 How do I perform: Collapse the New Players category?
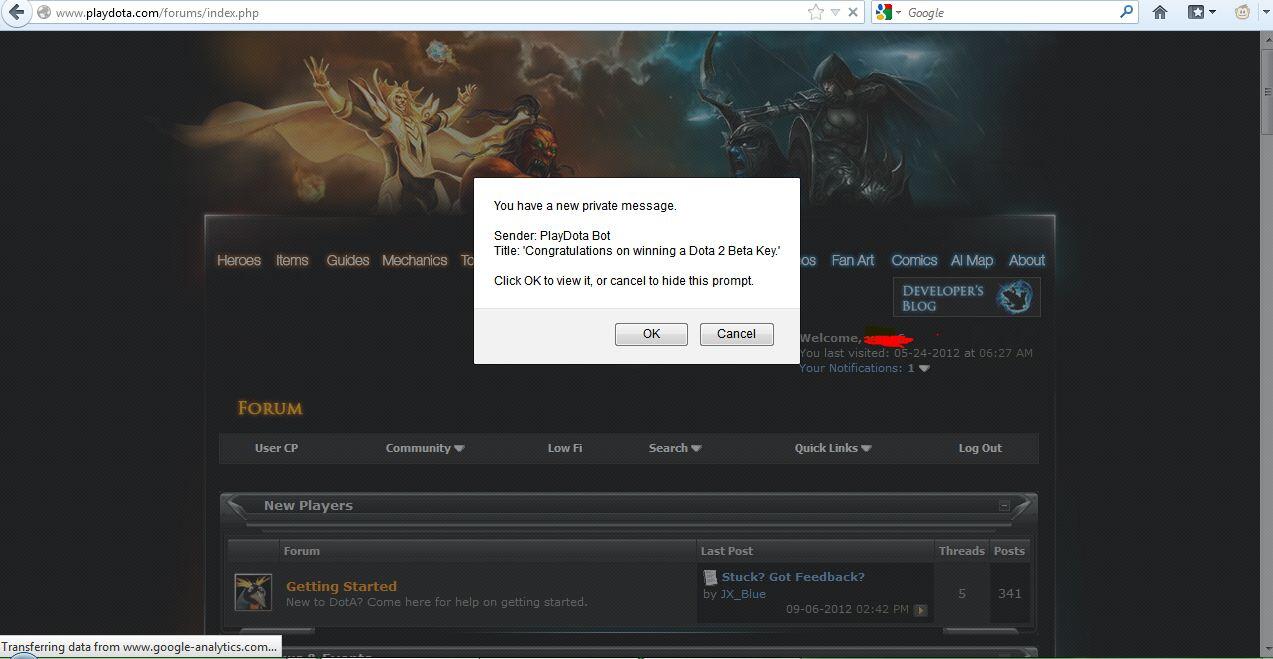[1004, 506]
